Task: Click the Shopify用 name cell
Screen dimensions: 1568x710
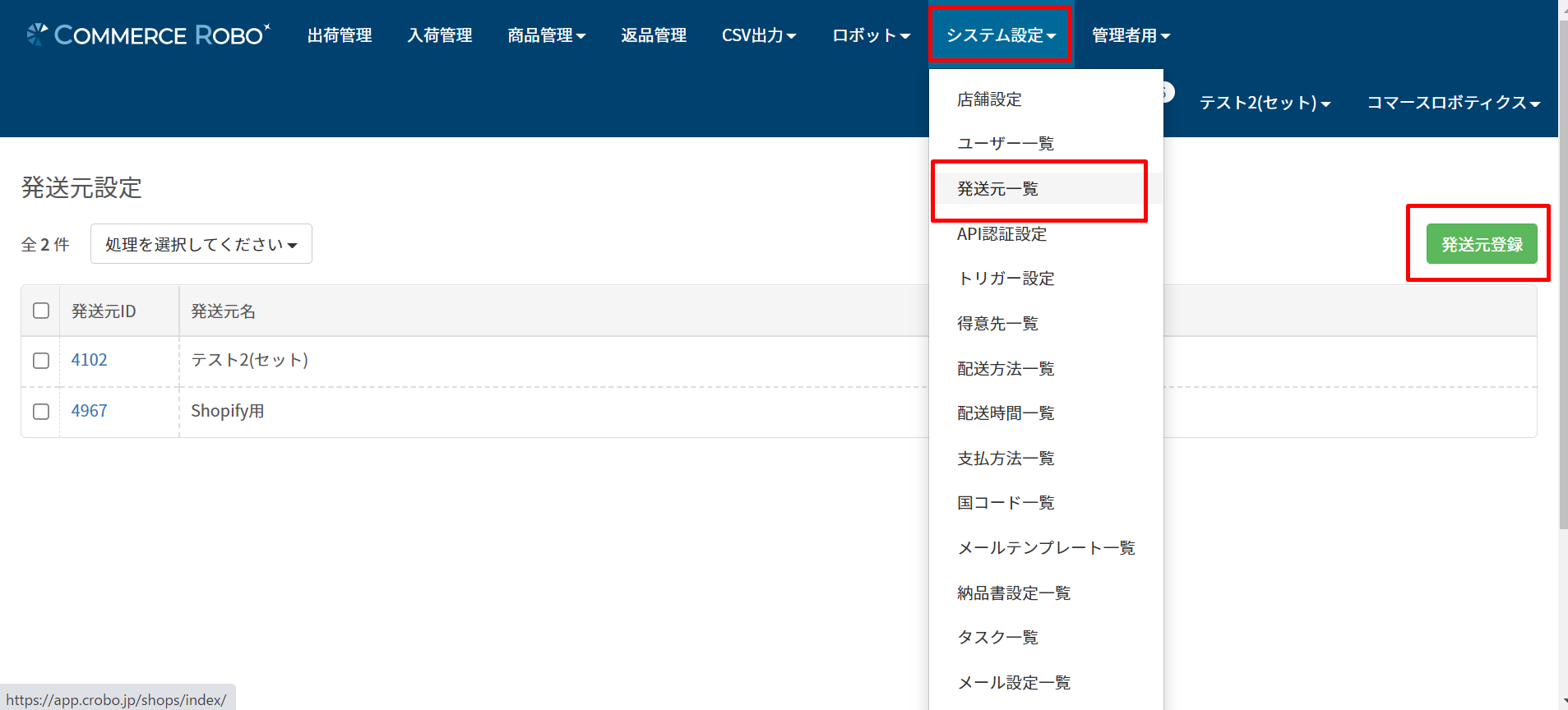Action: [x=228, y=411]
